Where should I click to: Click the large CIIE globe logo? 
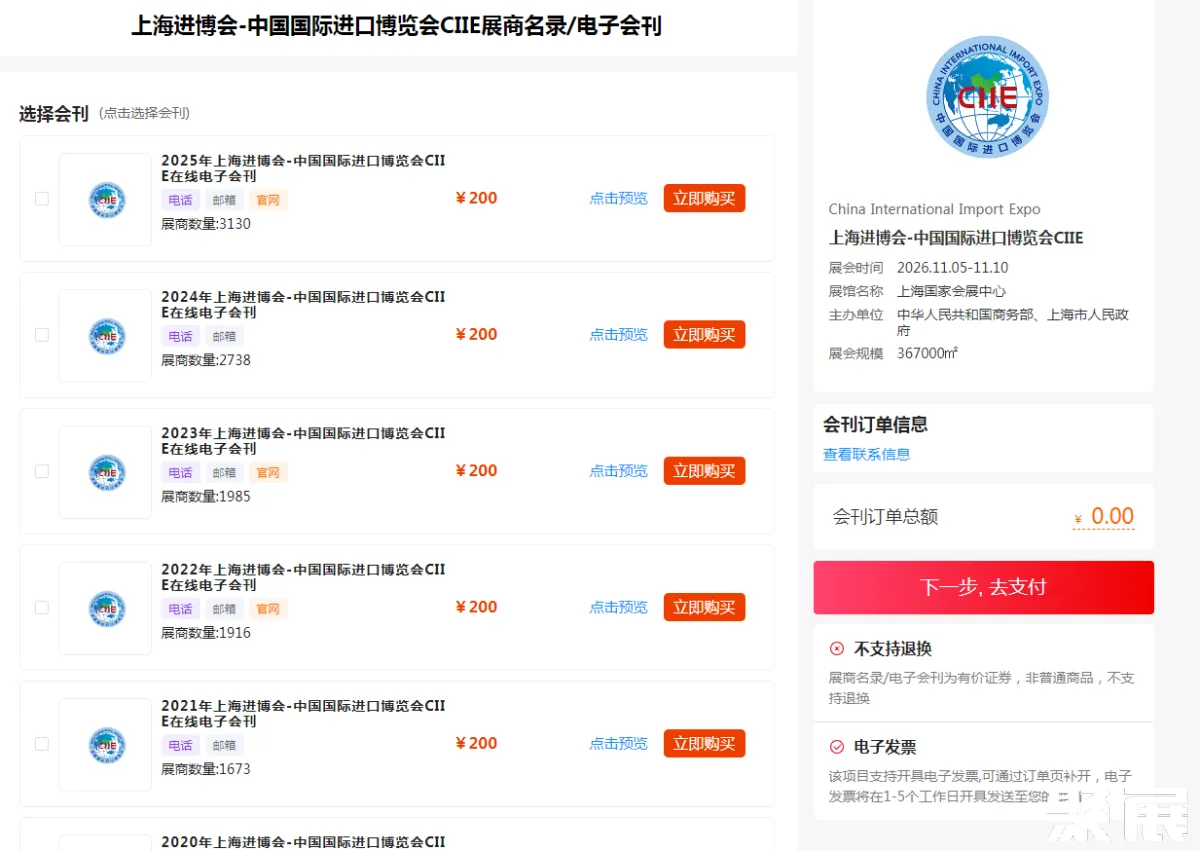pos(986,97)
